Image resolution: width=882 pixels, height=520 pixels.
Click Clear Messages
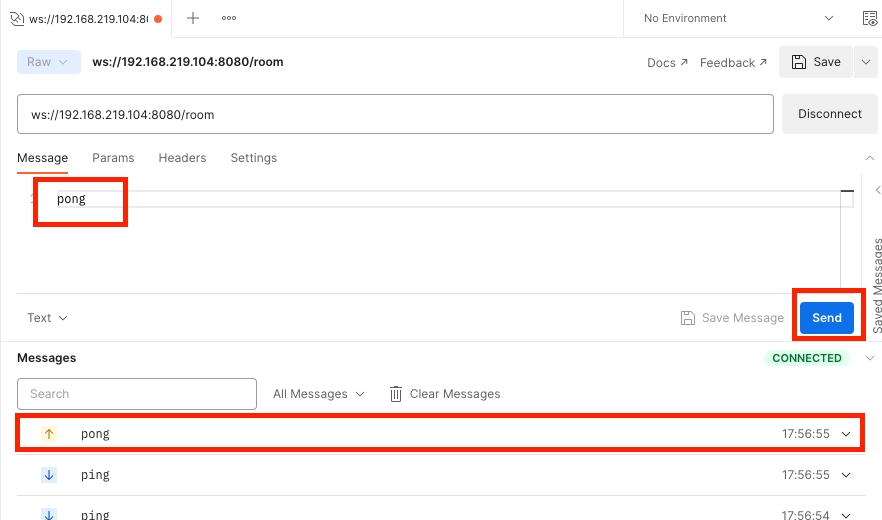coord(445,394)
